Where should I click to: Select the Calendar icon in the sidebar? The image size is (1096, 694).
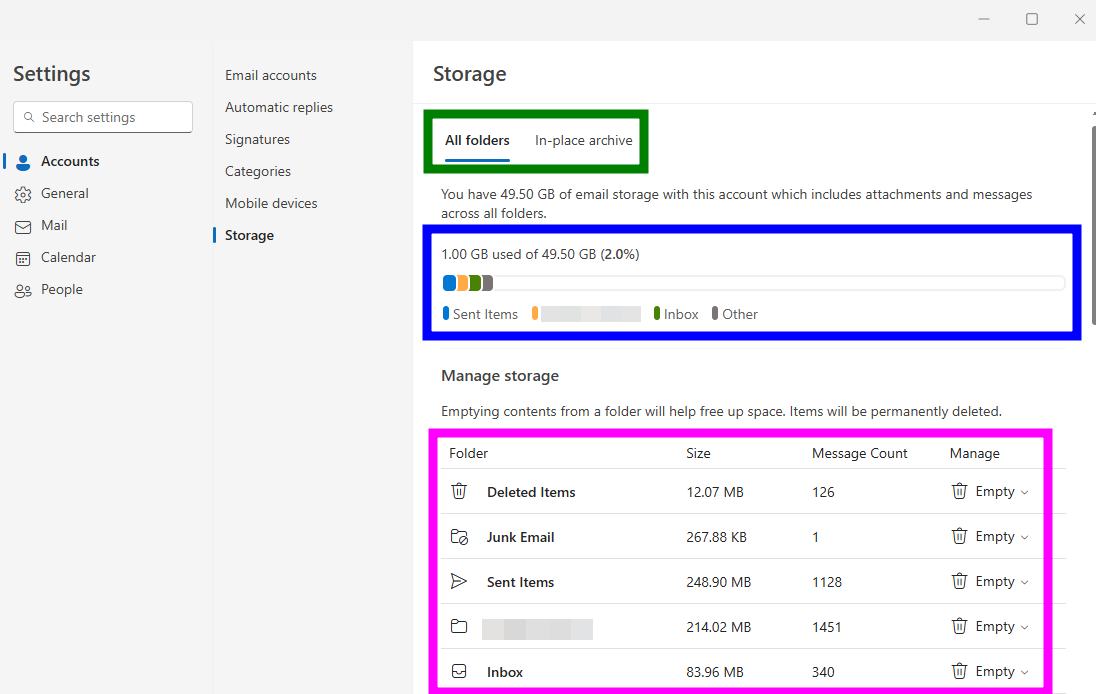23,257
